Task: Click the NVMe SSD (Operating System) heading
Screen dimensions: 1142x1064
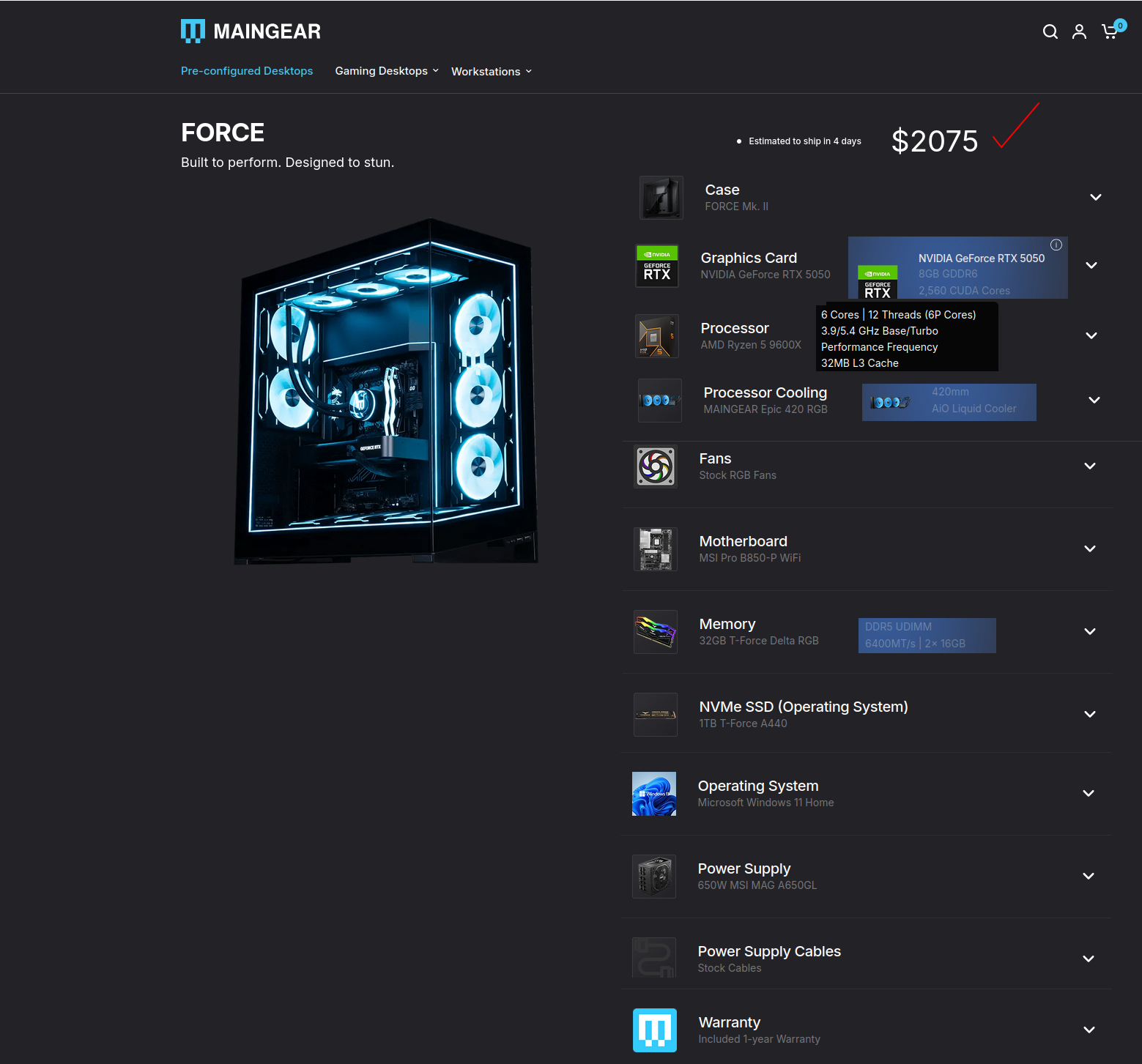Action: pyautogui.click(x=804, y=707)
